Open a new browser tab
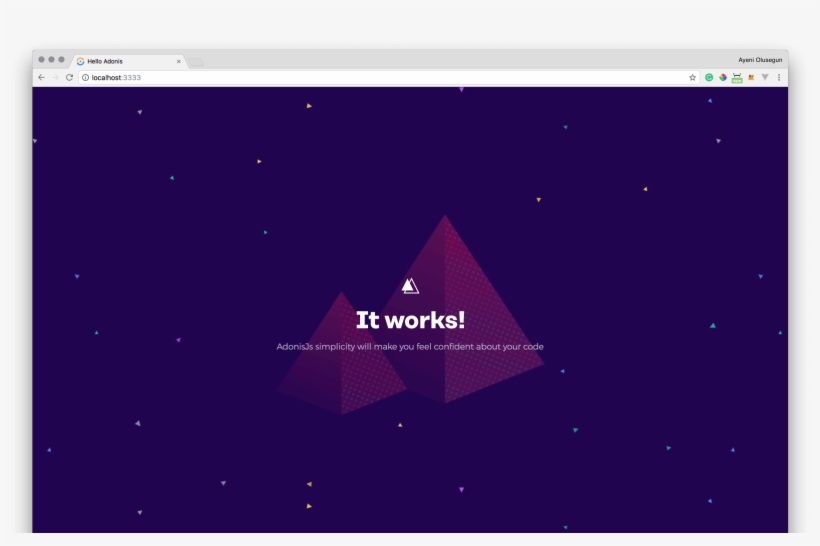 click(196, 62)
